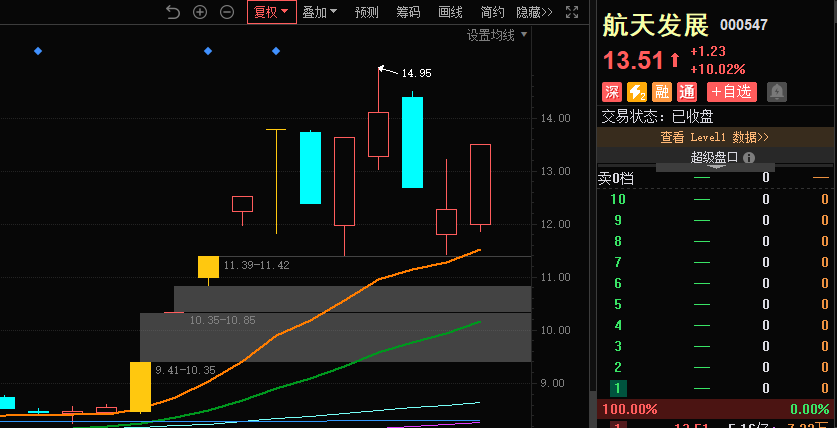Click the 14.95 high price marker

tap(416, 73)
